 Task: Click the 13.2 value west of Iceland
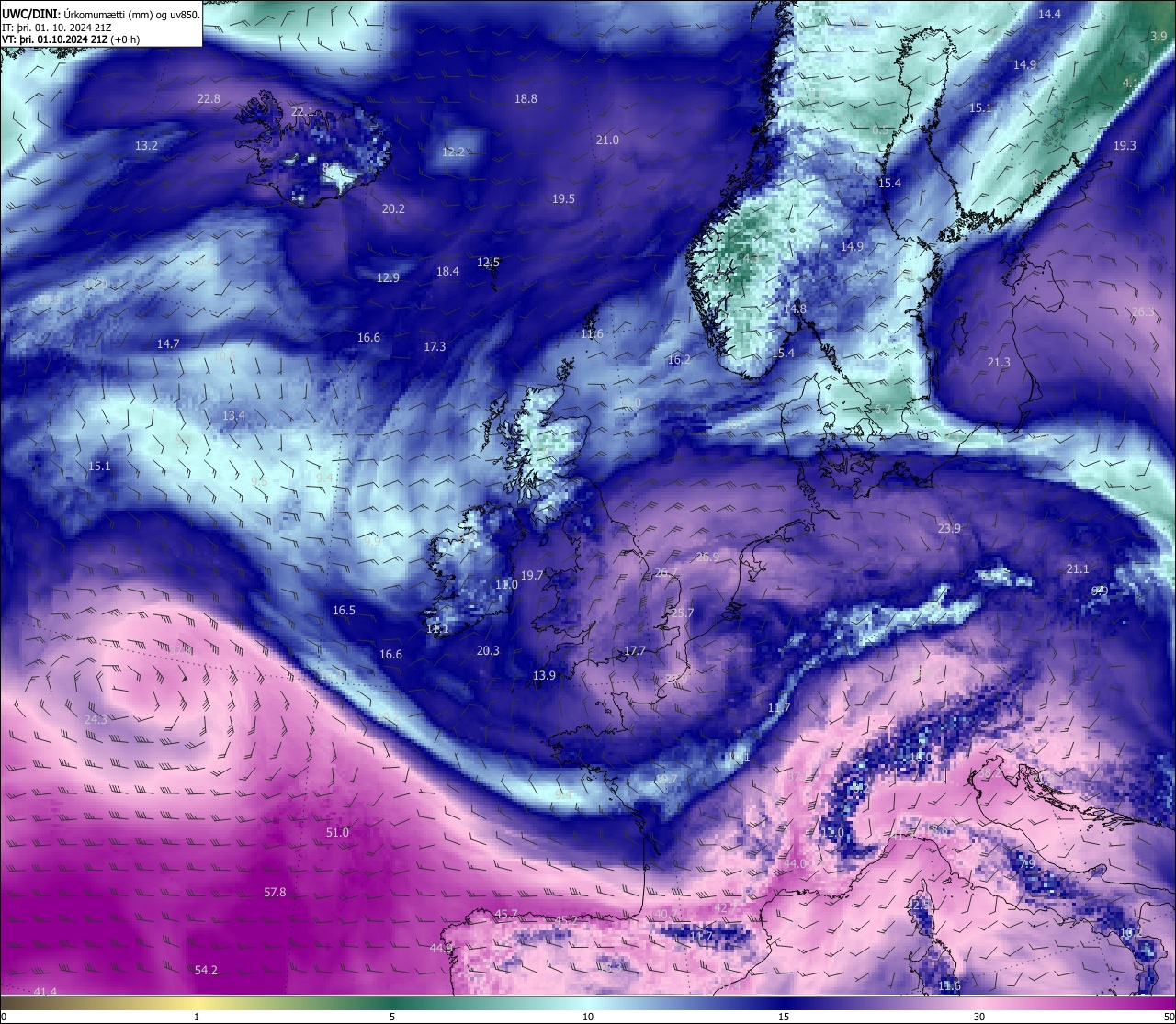(x=146, y=145)
